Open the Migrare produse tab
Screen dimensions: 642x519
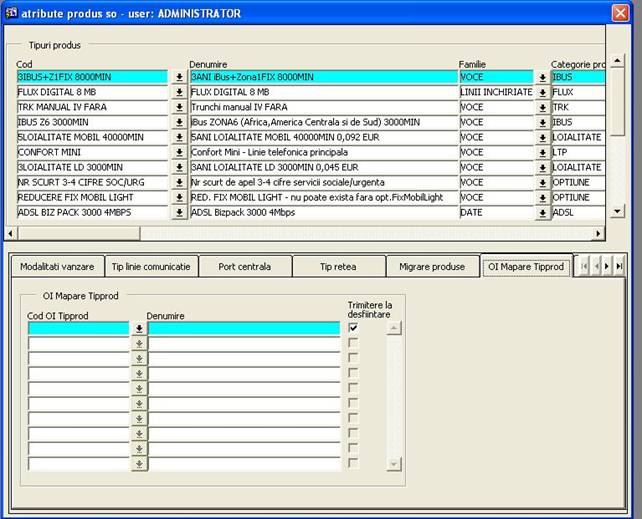tap(432, 267)
